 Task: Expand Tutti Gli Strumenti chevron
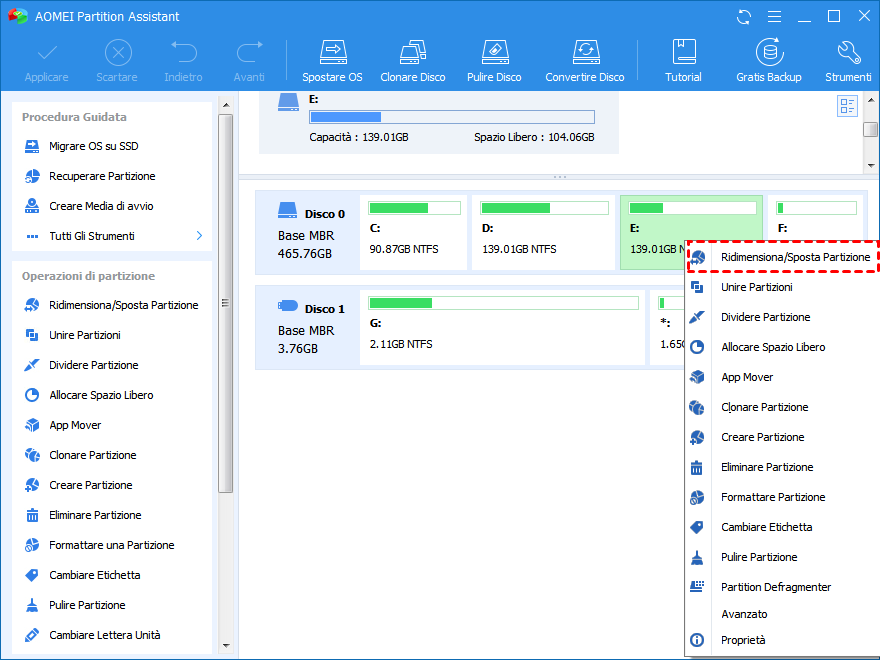tap(199, 236)
